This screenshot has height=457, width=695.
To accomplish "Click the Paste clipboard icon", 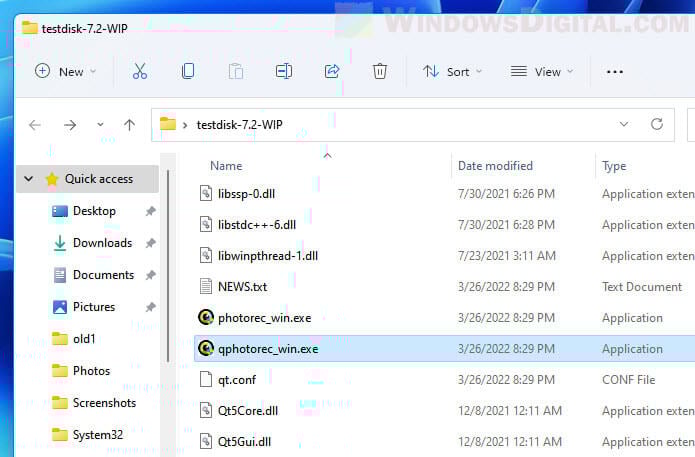I will coord(236,71).
